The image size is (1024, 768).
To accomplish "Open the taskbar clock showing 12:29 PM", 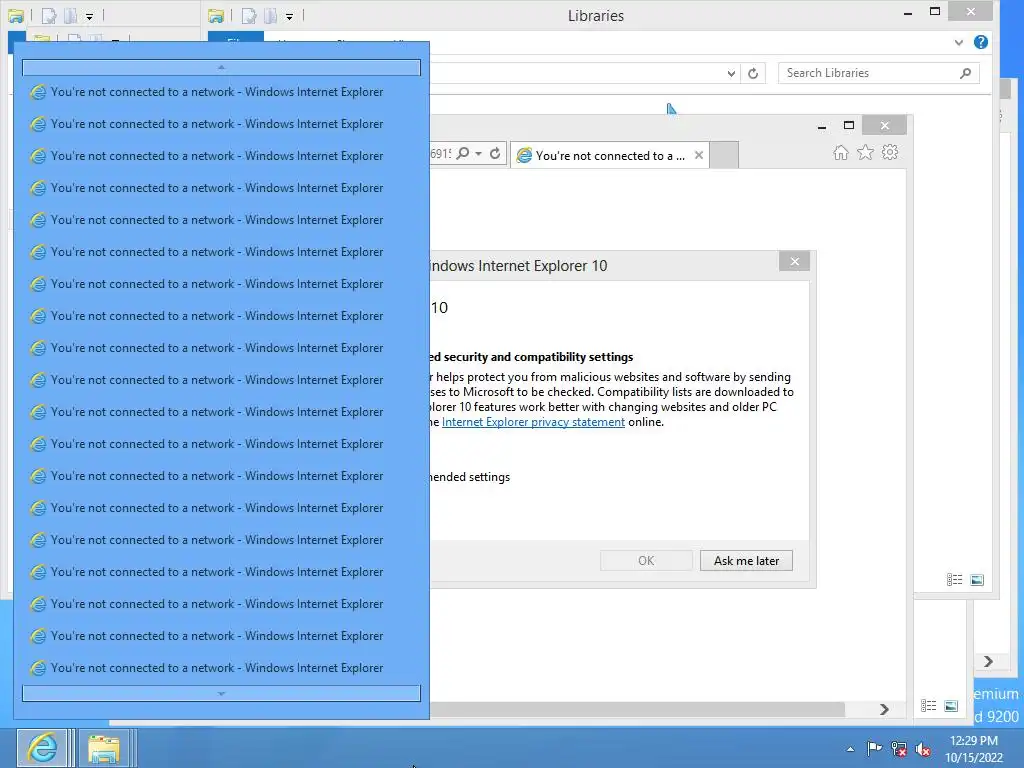I will 973,749.
